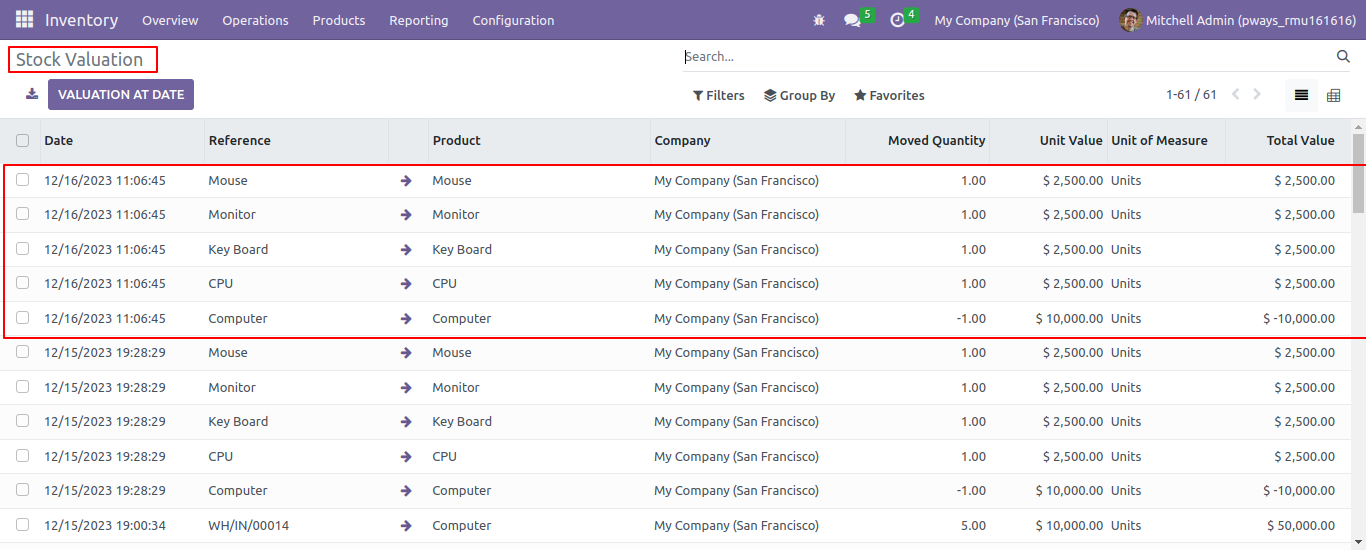Toggle the select-all header checkbox
This screenshot has width=1366, height=550.
coord(23,141)
